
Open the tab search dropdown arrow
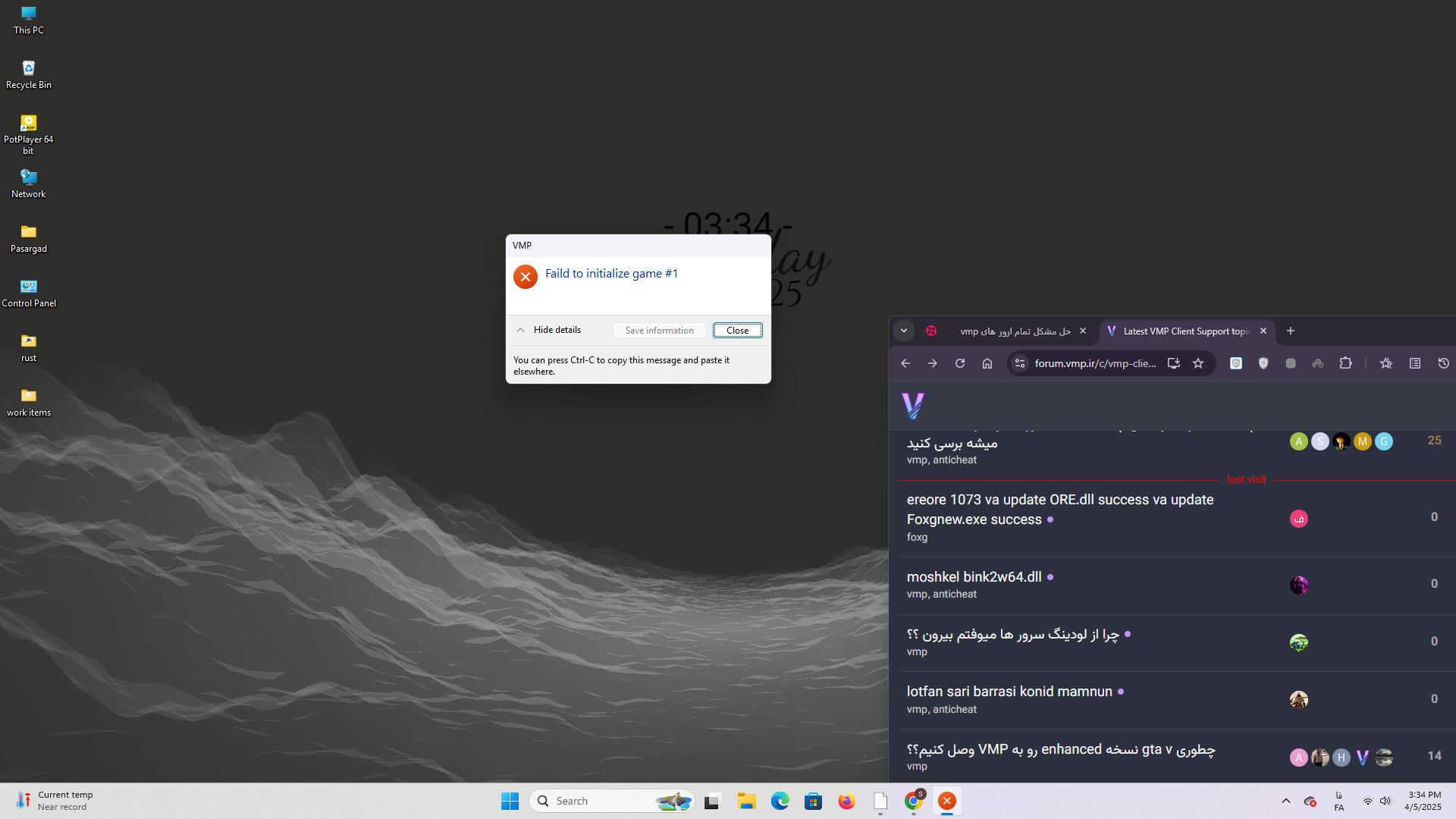pos(904,331)
